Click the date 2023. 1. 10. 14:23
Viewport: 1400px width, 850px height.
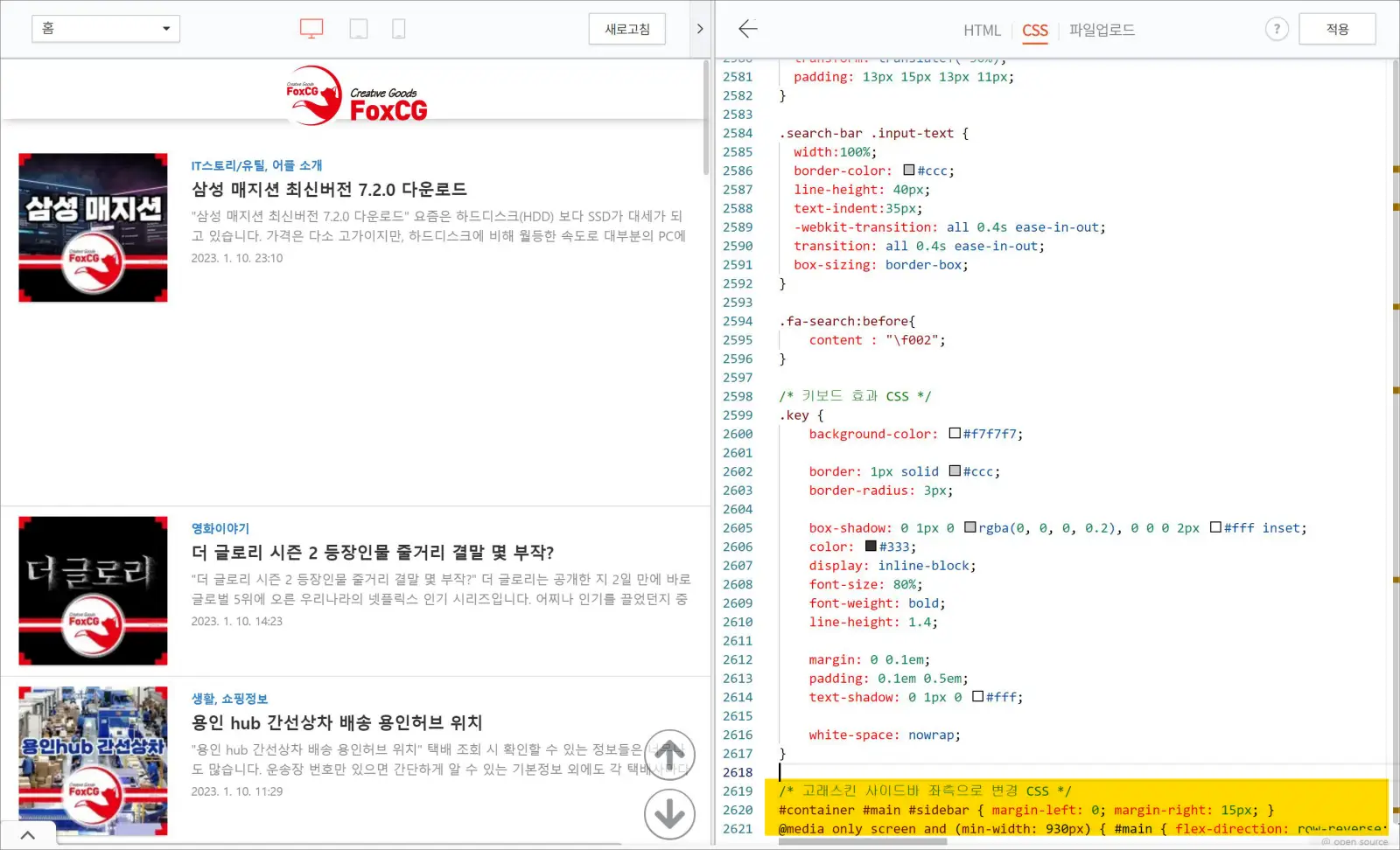(x=237, y=621)
